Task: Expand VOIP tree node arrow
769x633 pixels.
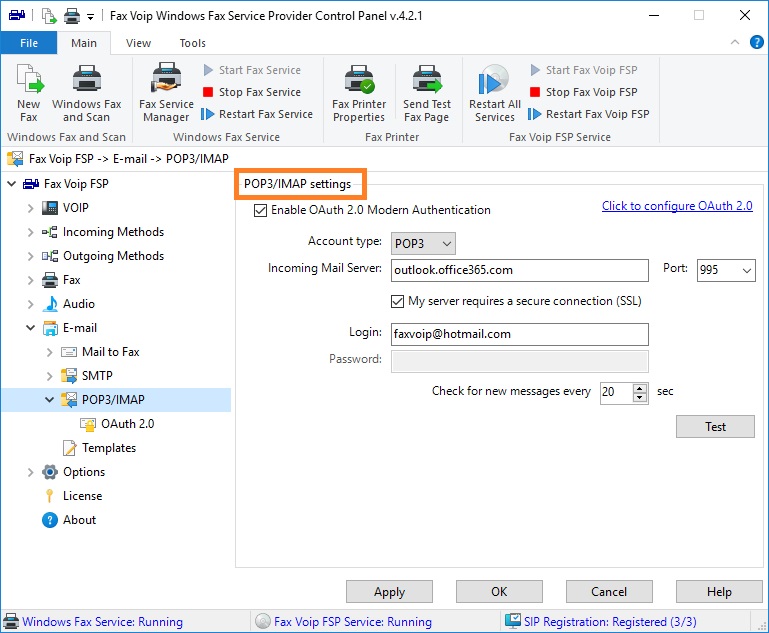Action: (30, 208)
